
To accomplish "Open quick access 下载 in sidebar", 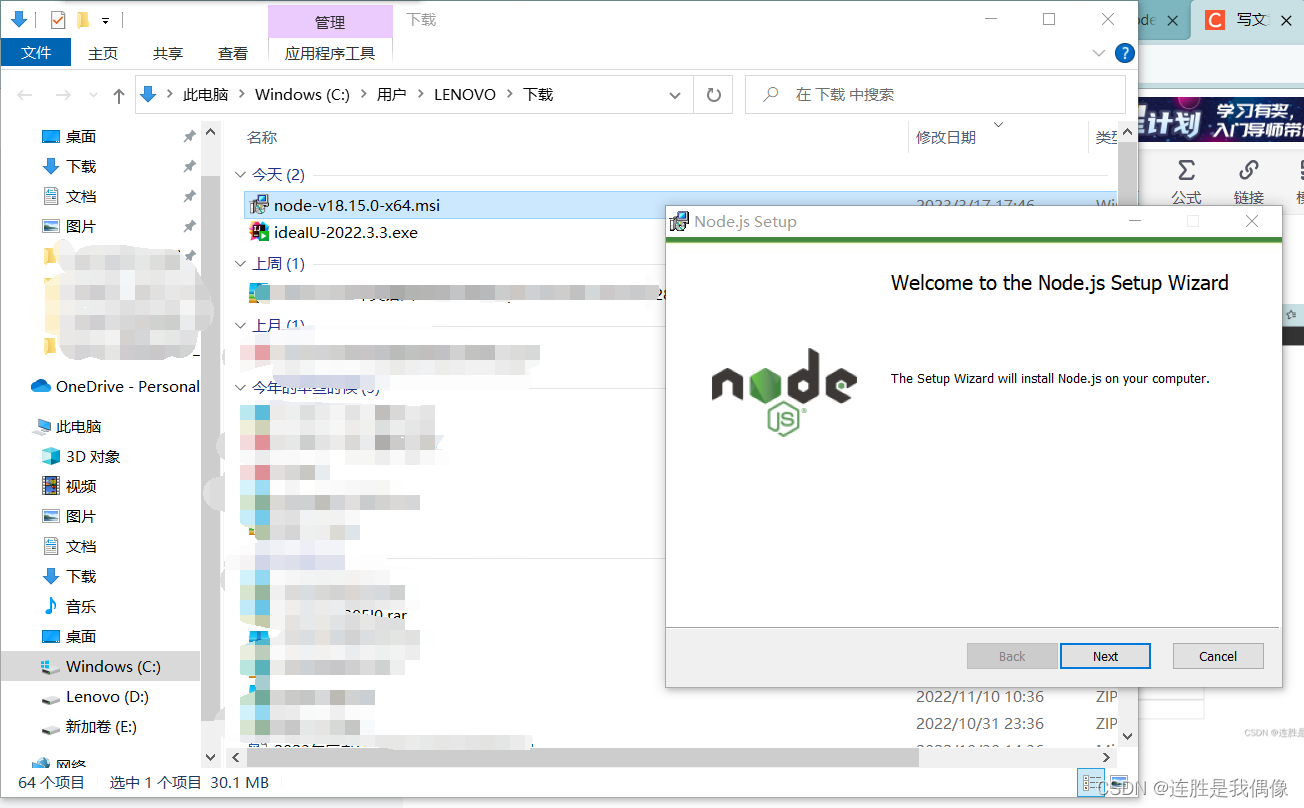I will [x=81, y=166].
